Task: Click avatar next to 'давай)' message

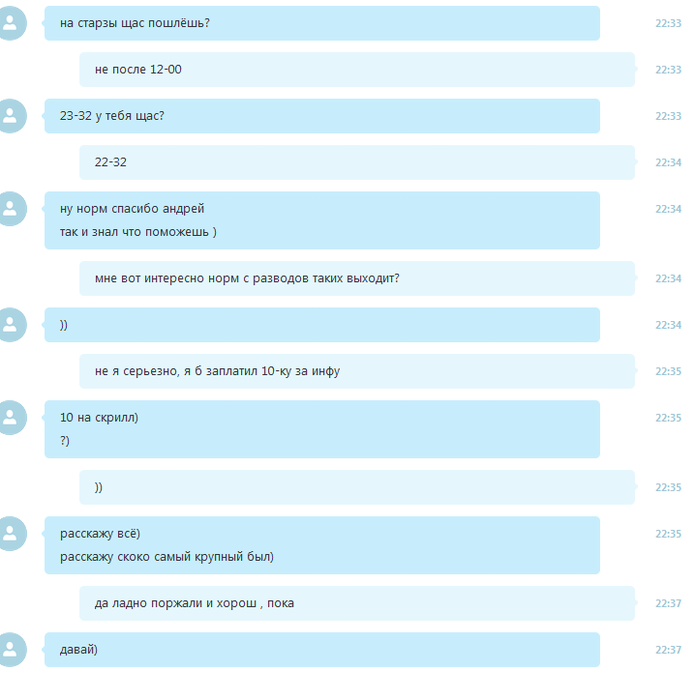Action: (11, 650)
